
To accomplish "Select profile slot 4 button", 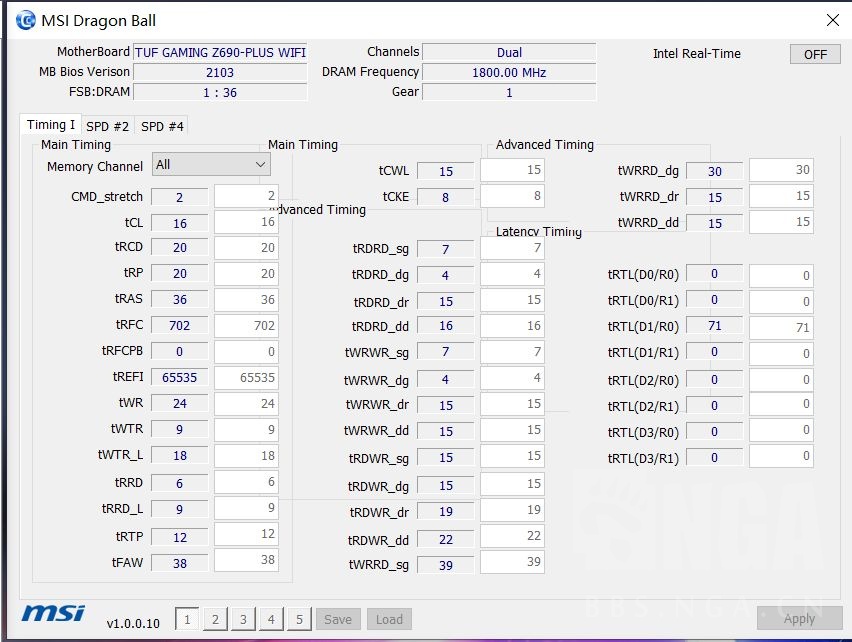I will click(x=271, y=619).
